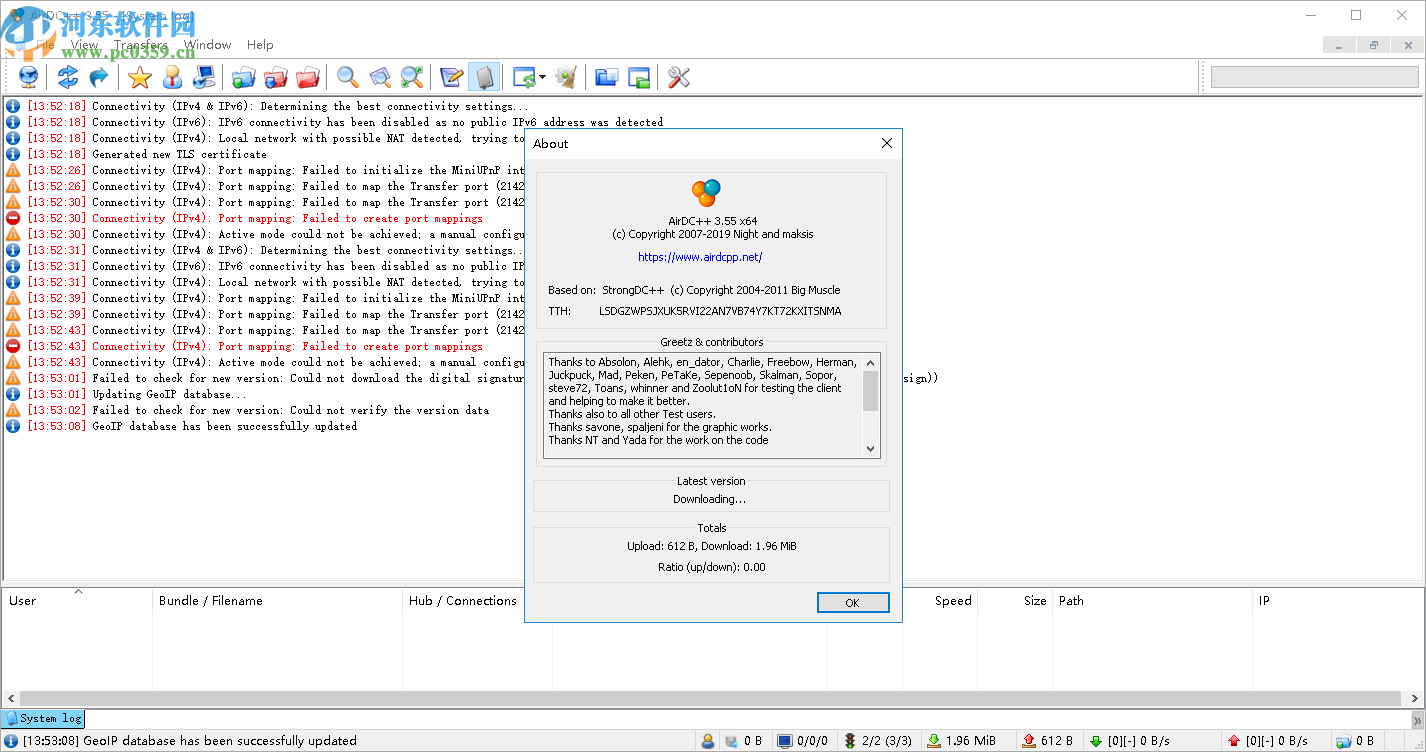1426x752 pixels.
Task: Click the plain red folder toolbar icon
Action: [x=308, y=77]
